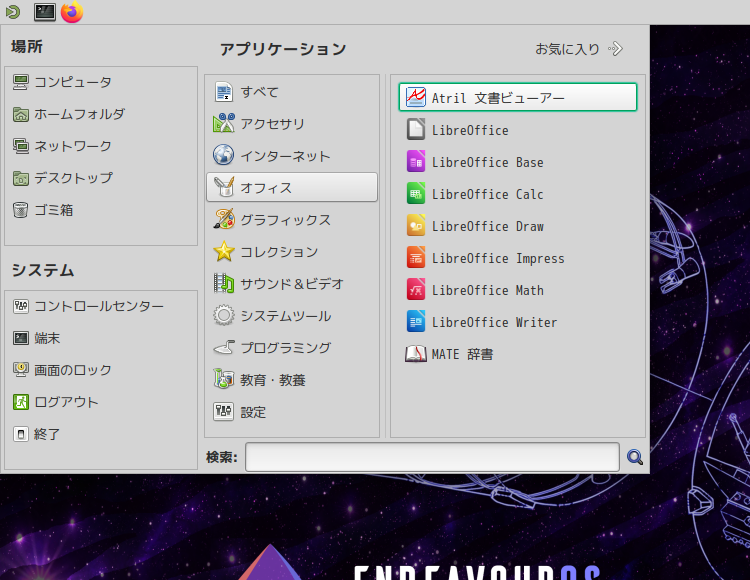Viewport: 750px width, 580px height.
Task: Select the 教育・教養 category
Action: [292, 380]
